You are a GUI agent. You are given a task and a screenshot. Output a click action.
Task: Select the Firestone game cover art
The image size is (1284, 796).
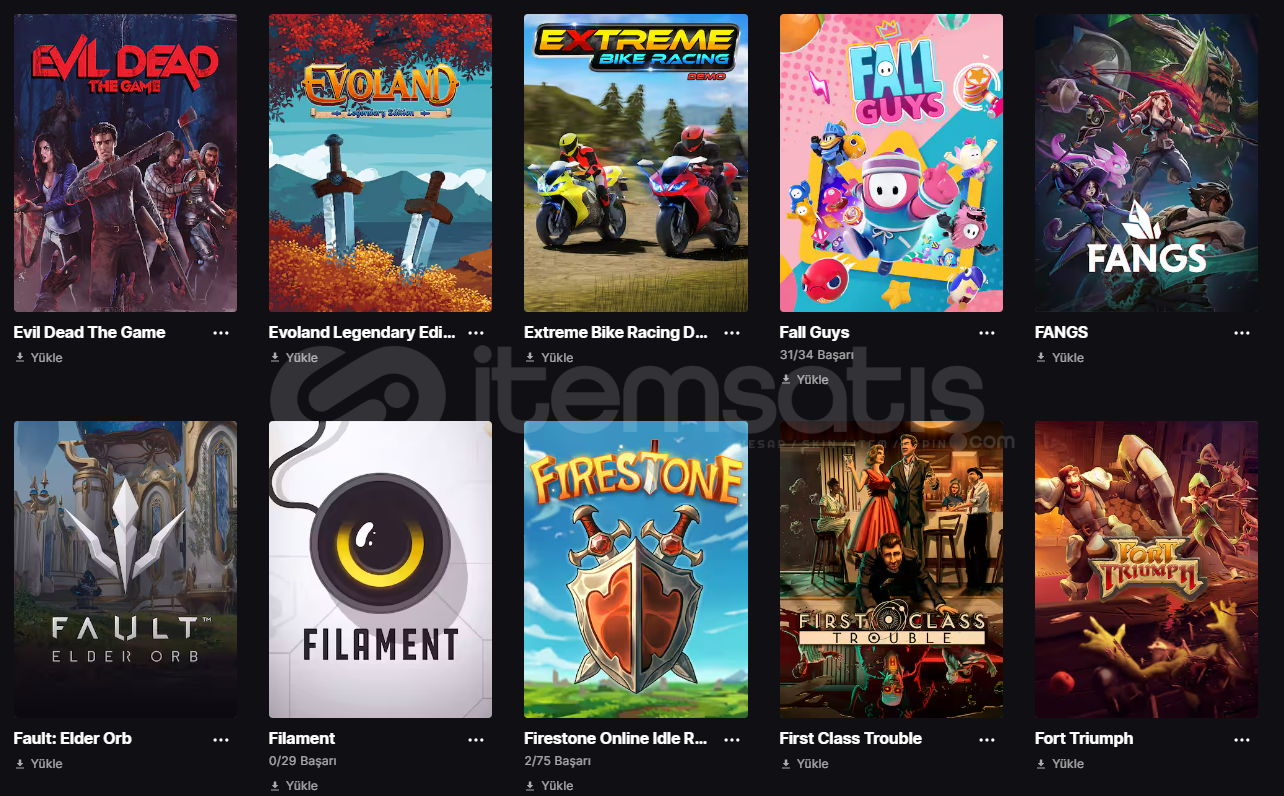[x=636, y=569]
